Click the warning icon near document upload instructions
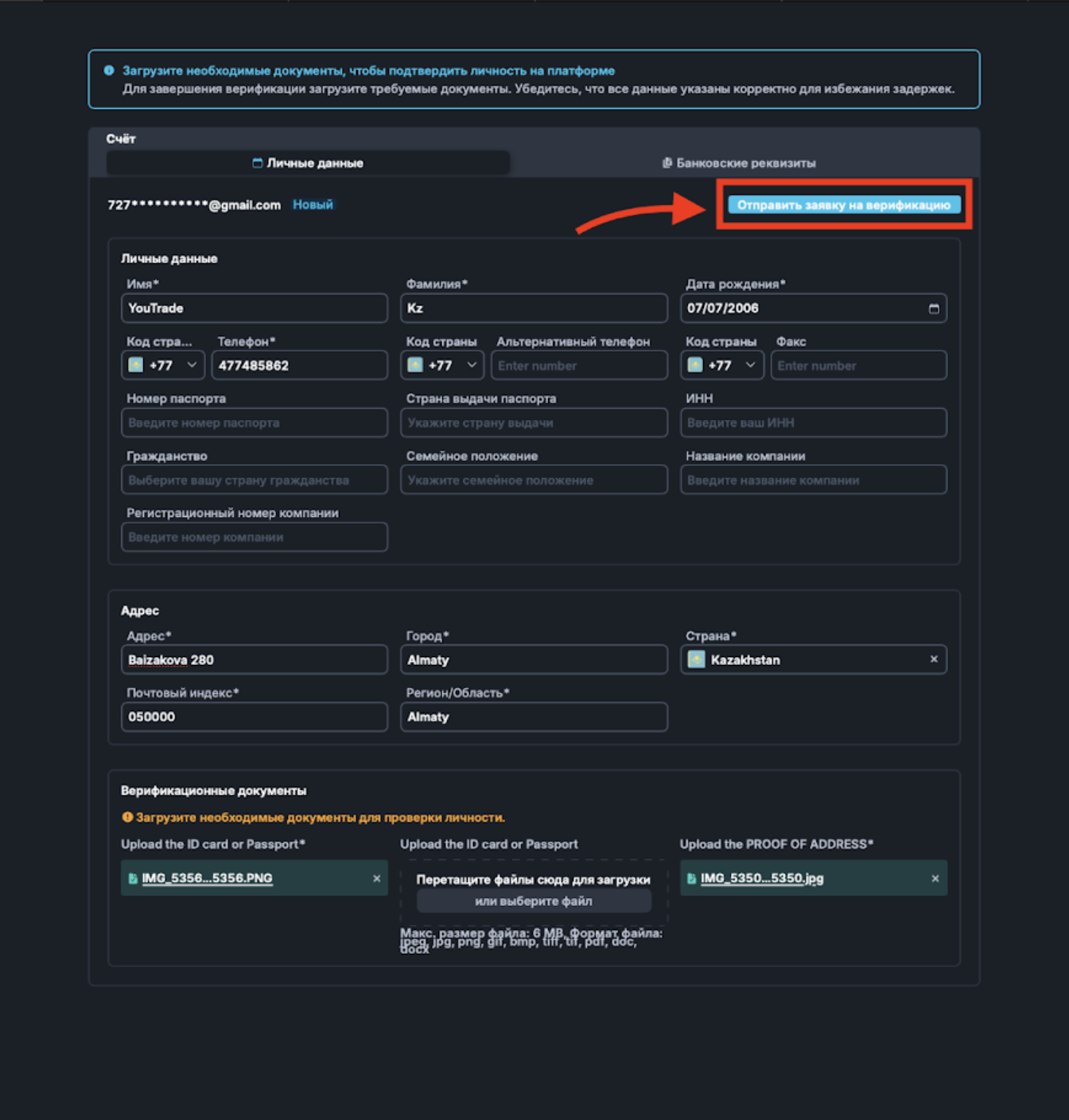Image resolution: width=1069 pixels, height=1120 pixels. [127, 817]
